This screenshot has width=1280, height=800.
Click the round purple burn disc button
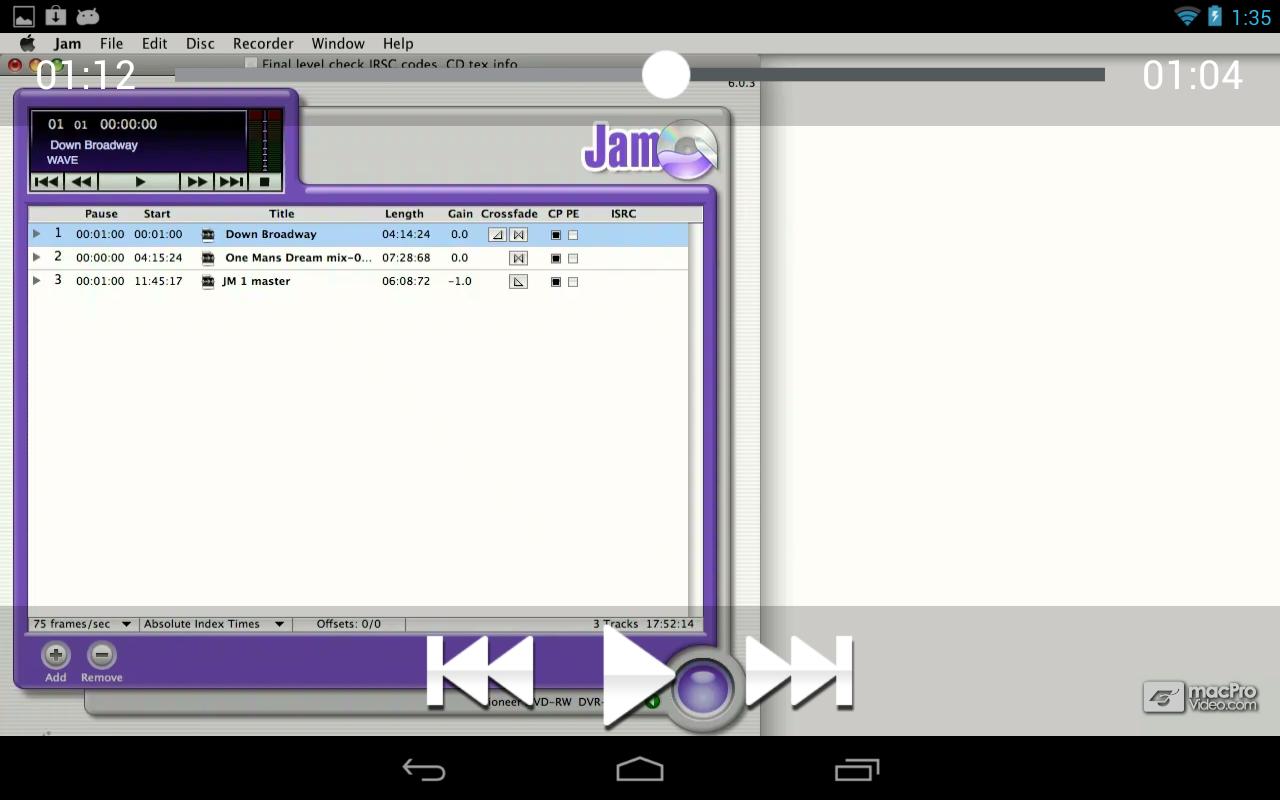pos(702,689)
